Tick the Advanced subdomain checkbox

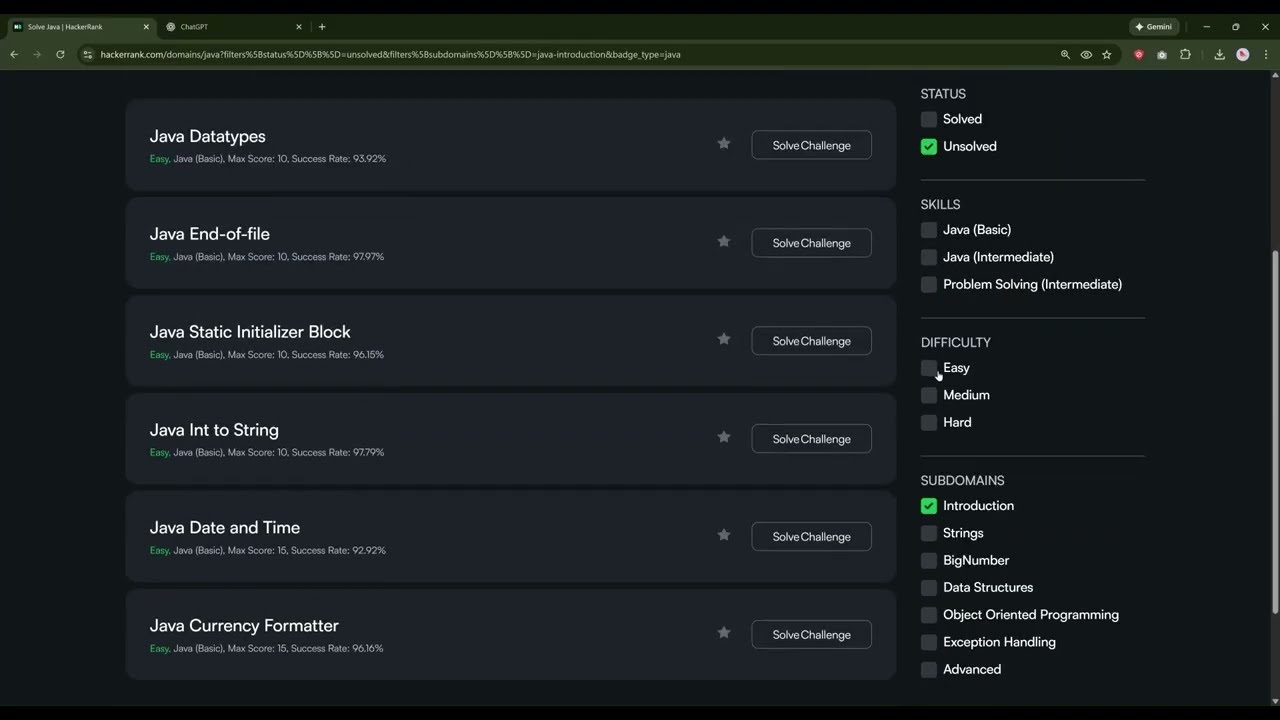[x=929, y=669]
